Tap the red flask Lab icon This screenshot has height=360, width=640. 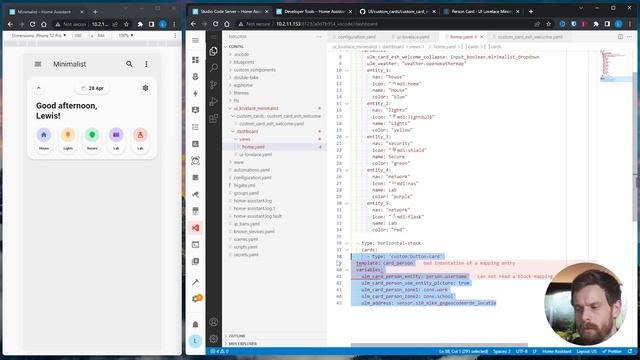click(x=140, y=135)
